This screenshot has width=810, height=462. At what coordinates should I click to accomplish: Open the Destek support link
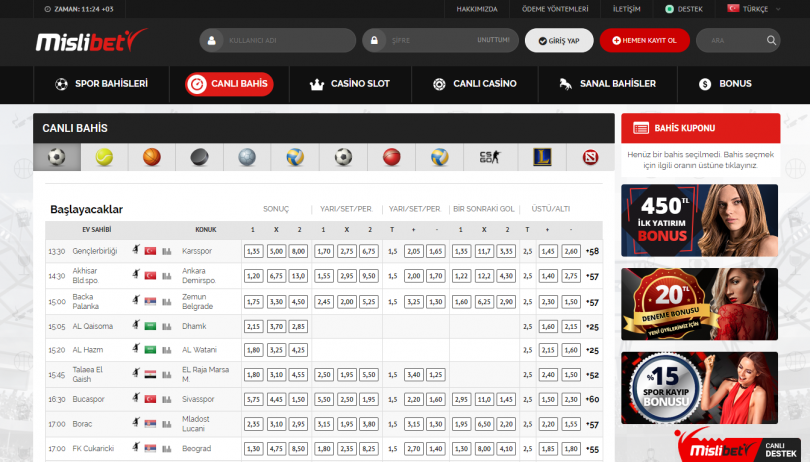pyautogui.click(x=684, y=9)
